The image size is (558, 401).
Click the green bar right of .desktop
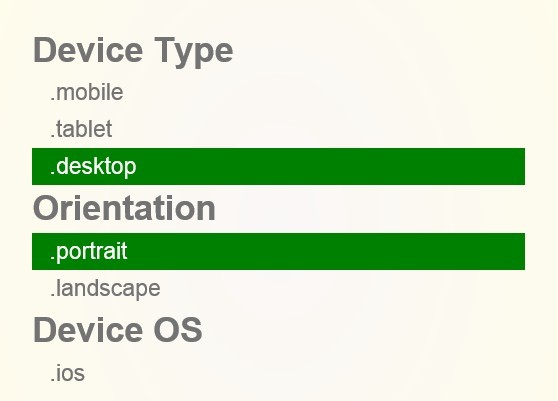coord(331,167)
